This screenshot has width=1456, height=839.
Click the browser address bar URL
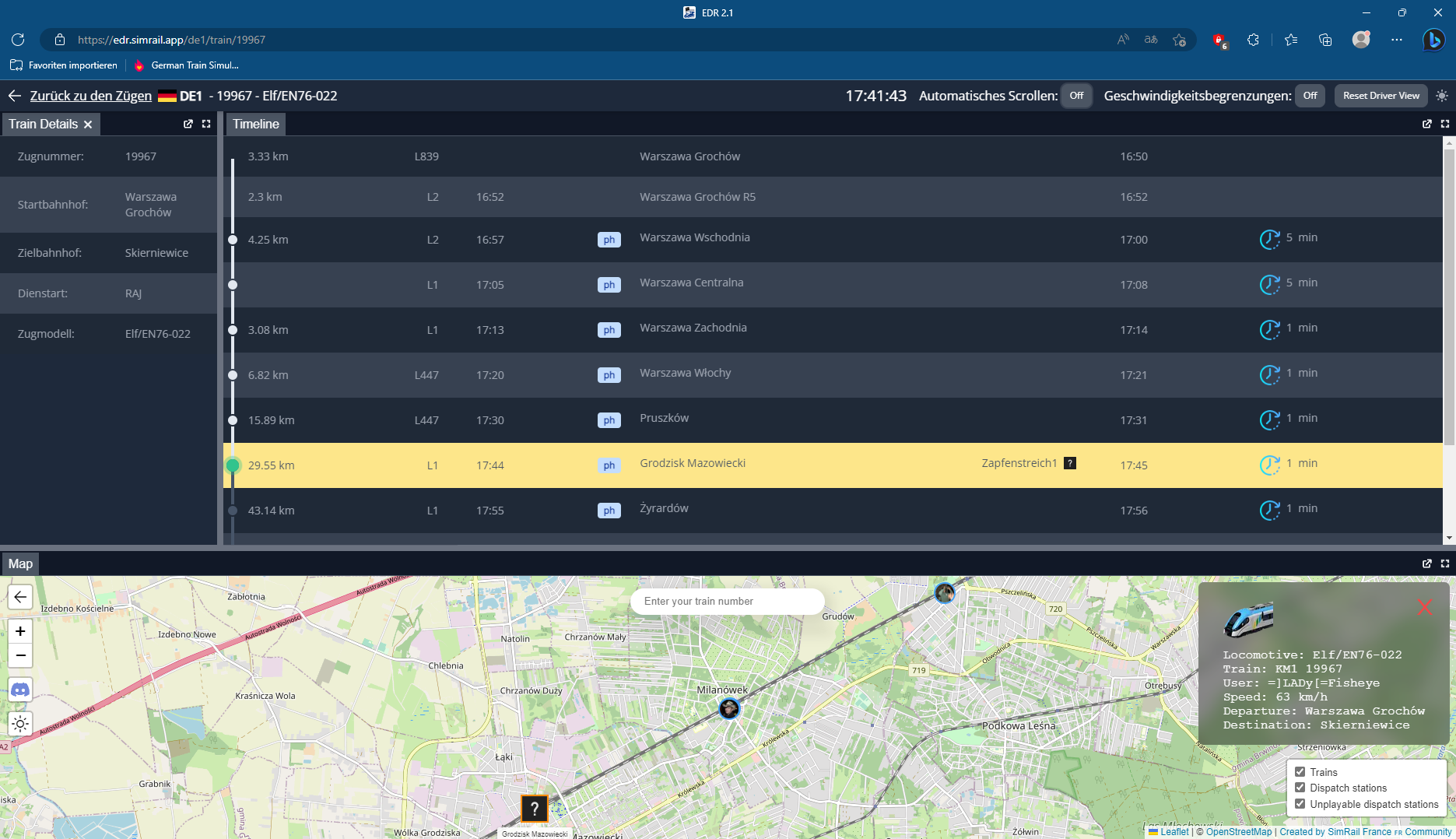(x=171, y=40)
